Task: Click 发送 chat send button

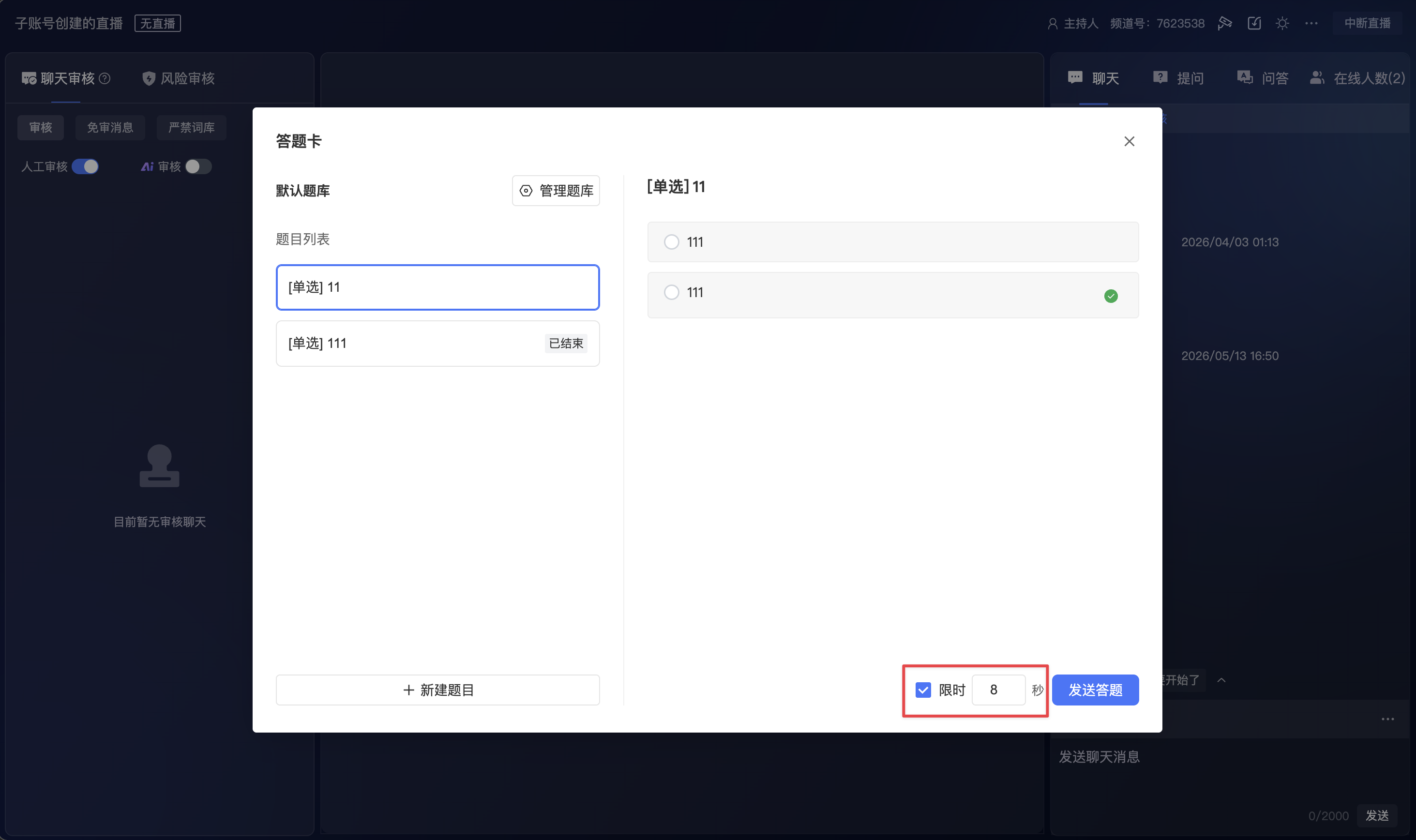Action: (x=1377, y=816)
